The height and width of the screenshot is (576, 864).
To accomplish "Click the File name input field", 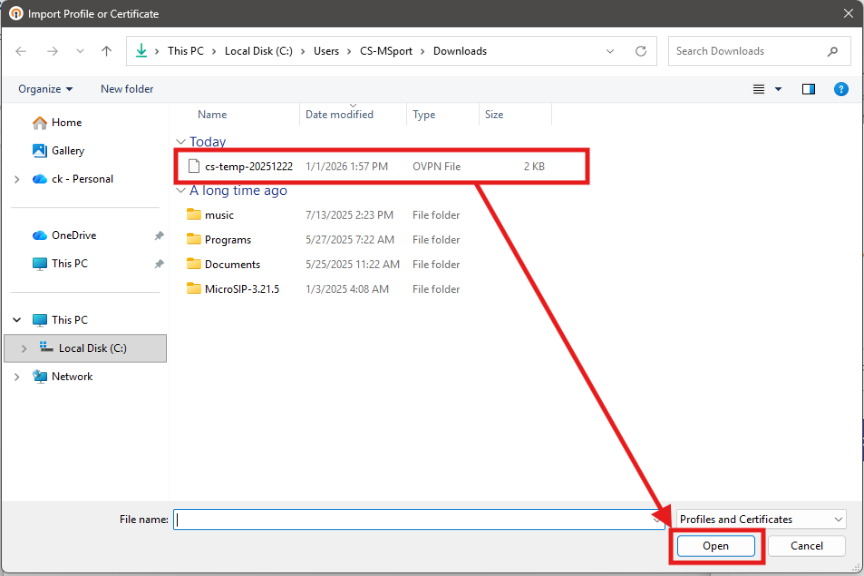I will click(410, 519).
